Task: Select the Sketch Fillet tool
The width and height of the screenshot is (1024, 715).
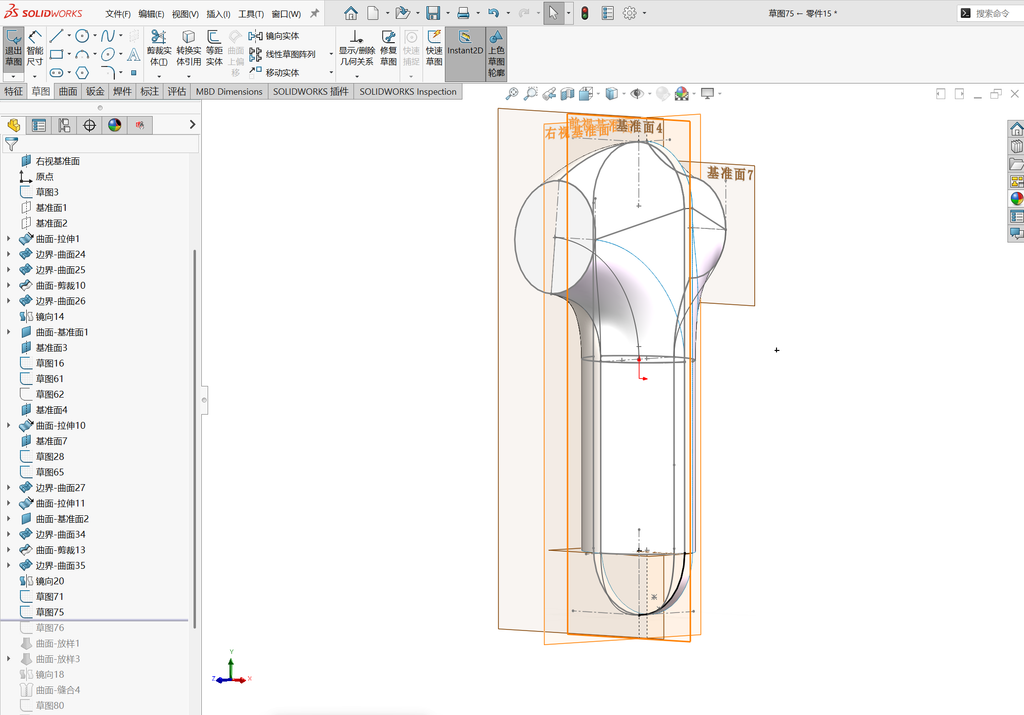Action: click(x=108, y=72)
